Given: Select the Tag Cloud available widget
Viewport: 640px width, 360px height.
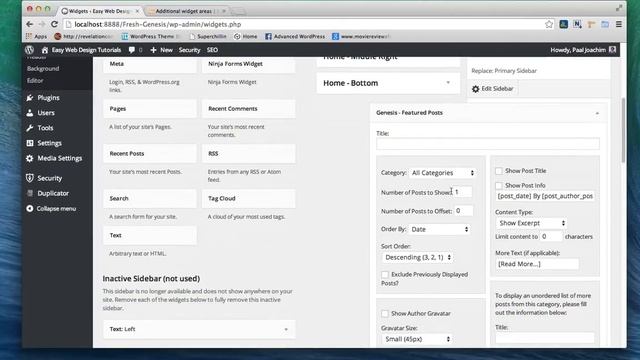Looking at the screenshot, I should point(249,198).
